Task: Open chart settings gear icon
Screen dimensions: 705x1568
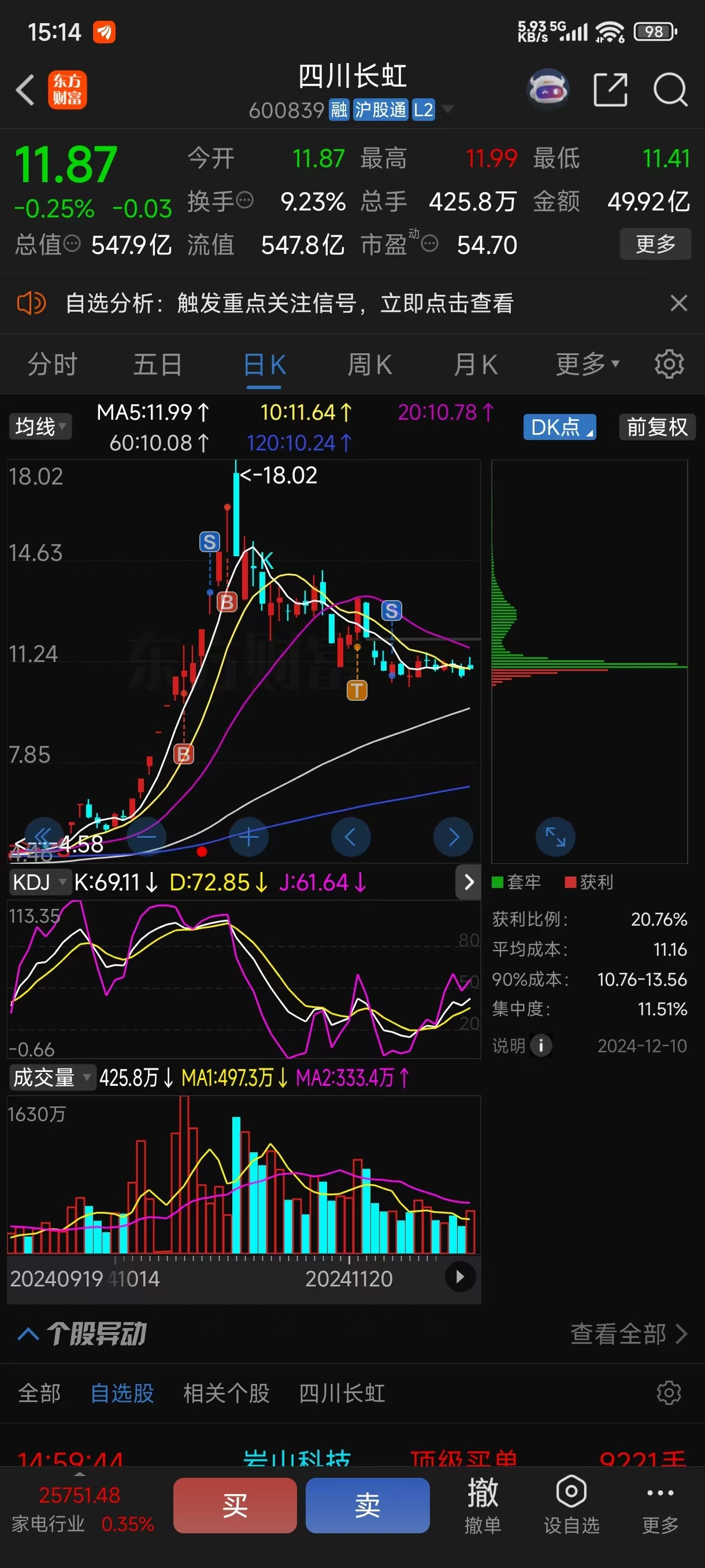Action: tap(669, 364)
